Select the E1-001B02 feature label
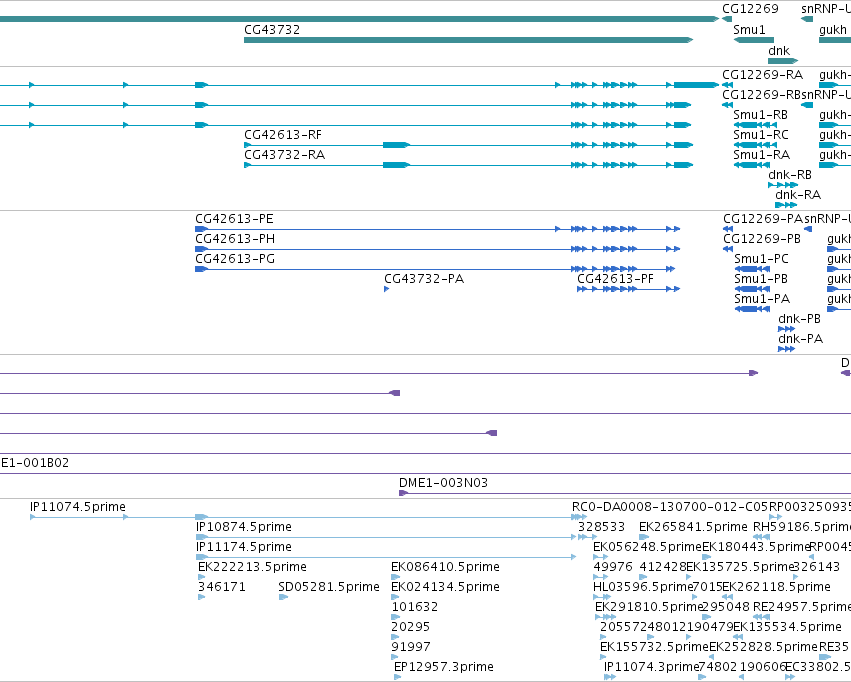This screenshot has width=851, height=682. pos(35,463)
